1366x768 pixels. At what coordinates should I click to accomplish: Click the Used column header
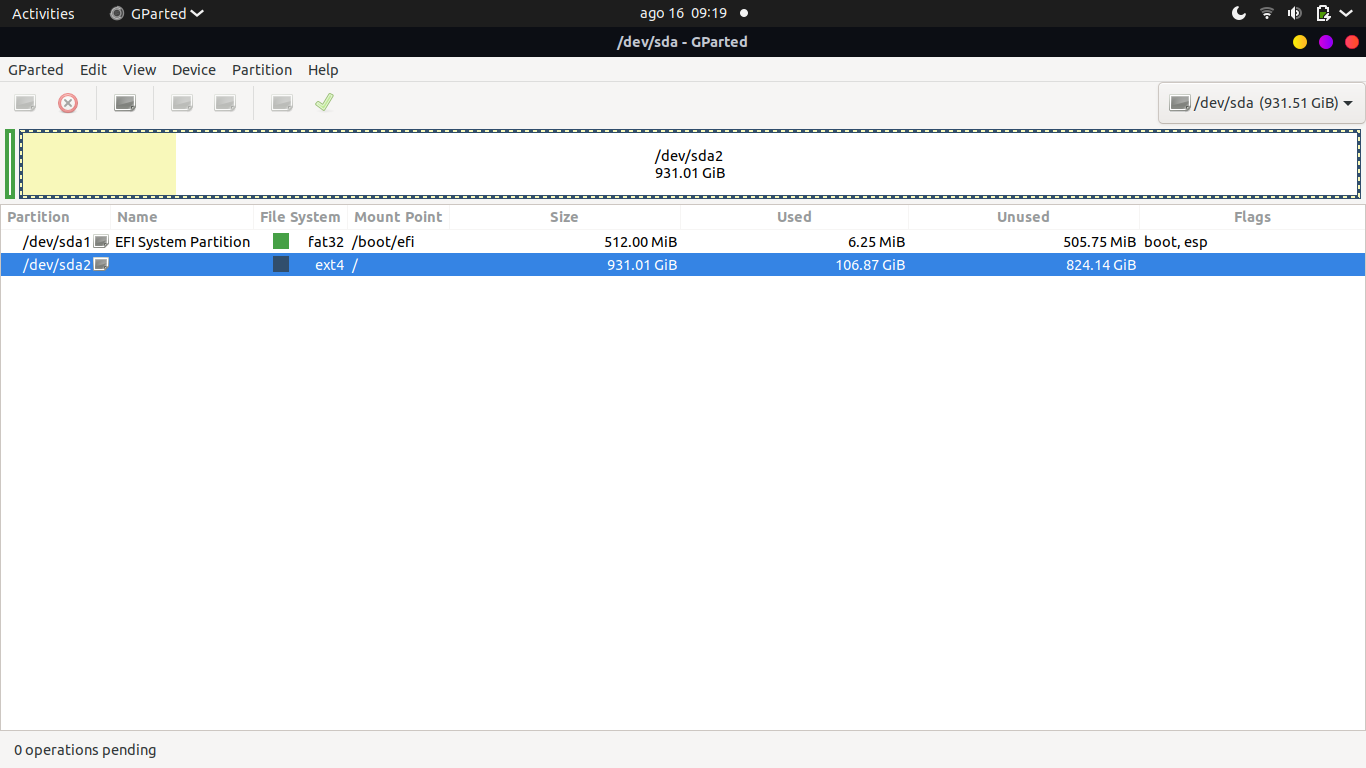coord(795,217)
